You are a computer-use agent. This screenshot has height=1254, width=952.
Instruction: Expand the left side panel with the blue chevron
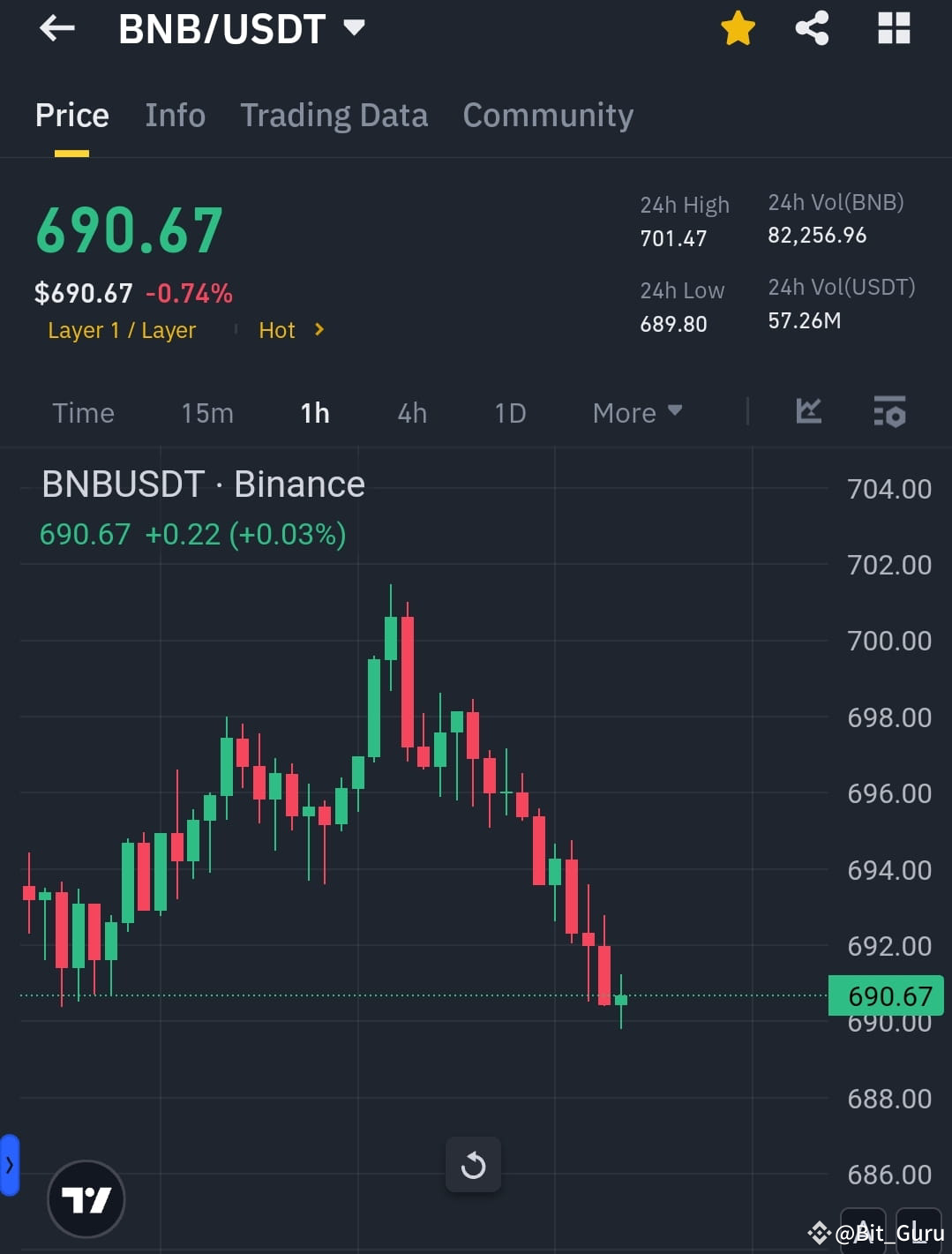(x=9, y=1165)
